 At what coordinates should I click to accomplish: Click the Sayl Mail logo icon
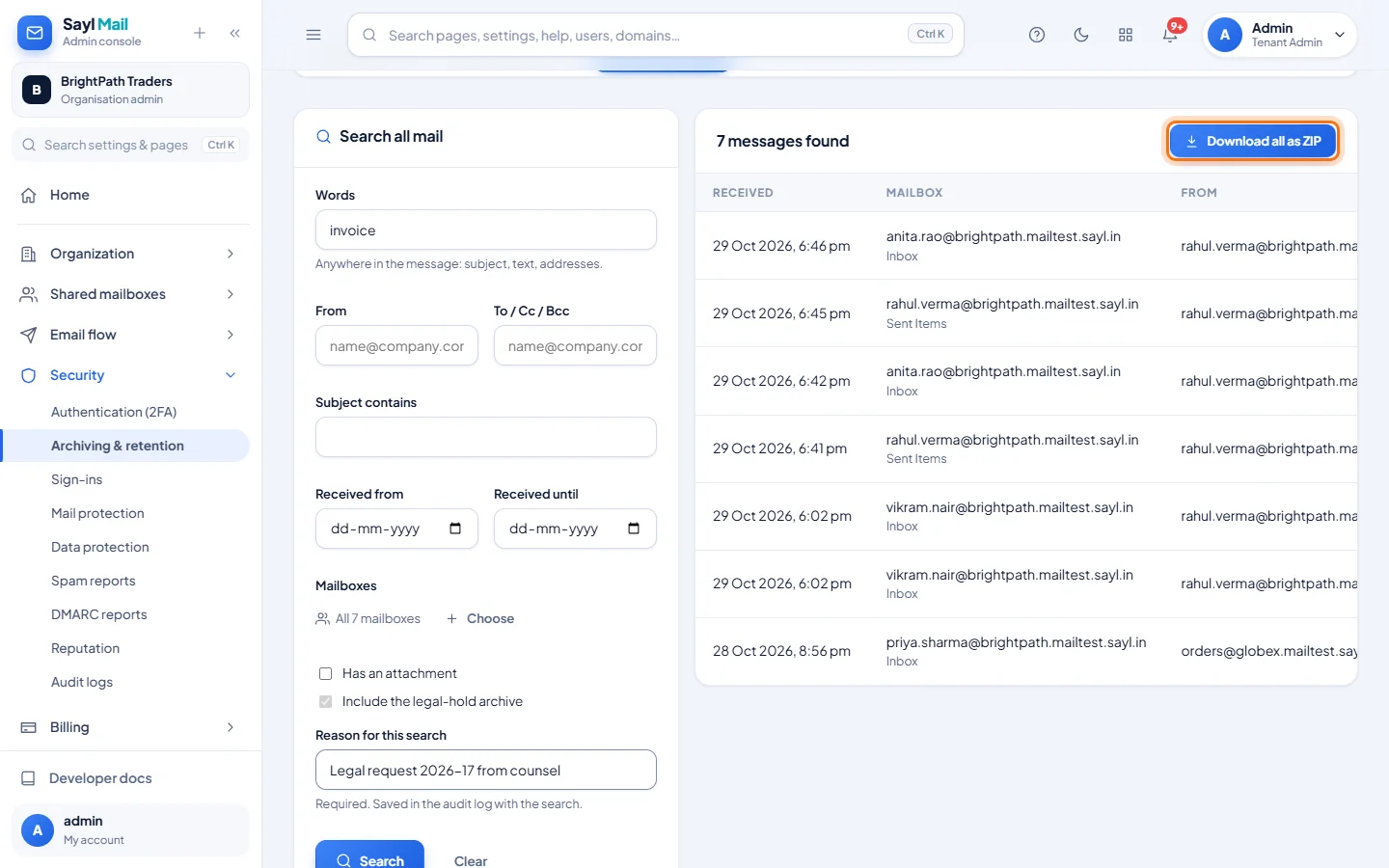pyautogui.click(x=35, y=33)
